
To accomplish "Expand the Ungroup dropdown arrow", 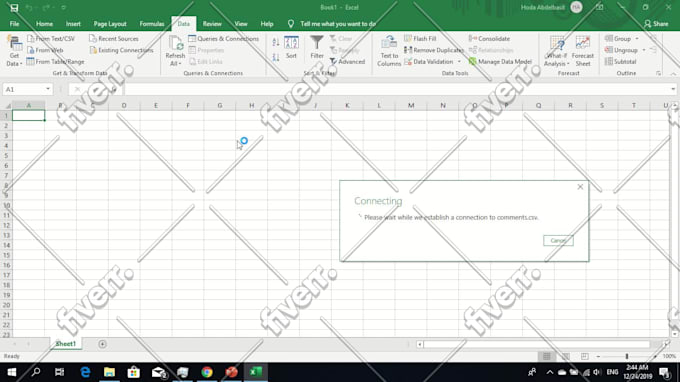I will pyautogui.click(x=644, y=50).
